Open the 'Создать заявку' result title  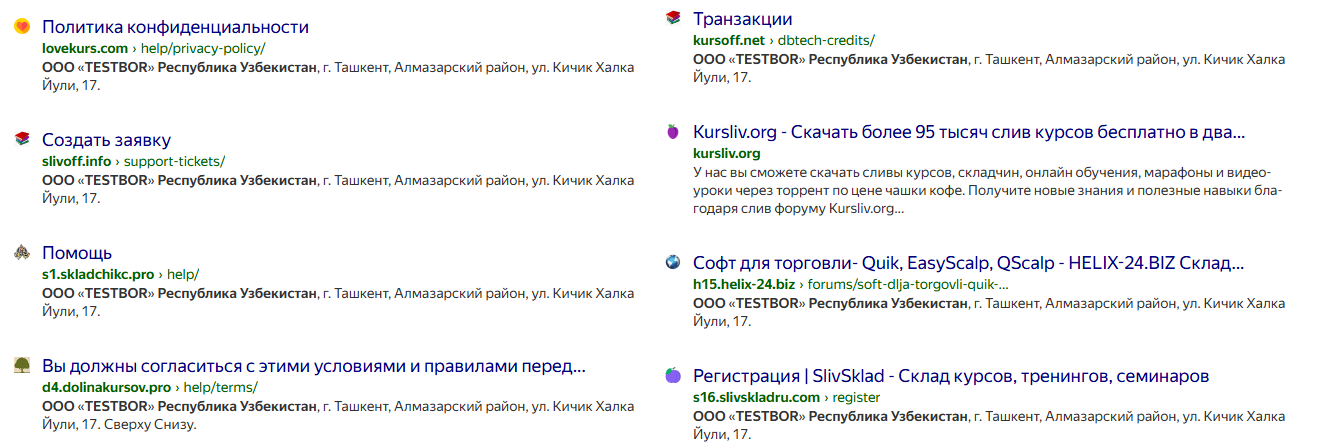pyautogui.click(x=106, y=140)
